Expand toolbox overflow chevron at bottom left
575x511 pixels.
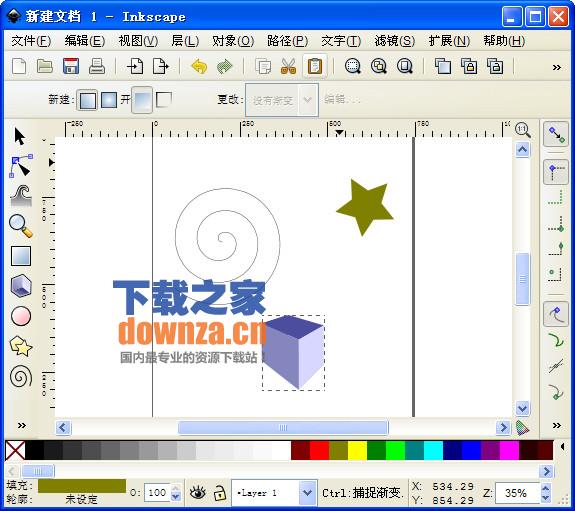pos(22,426)
